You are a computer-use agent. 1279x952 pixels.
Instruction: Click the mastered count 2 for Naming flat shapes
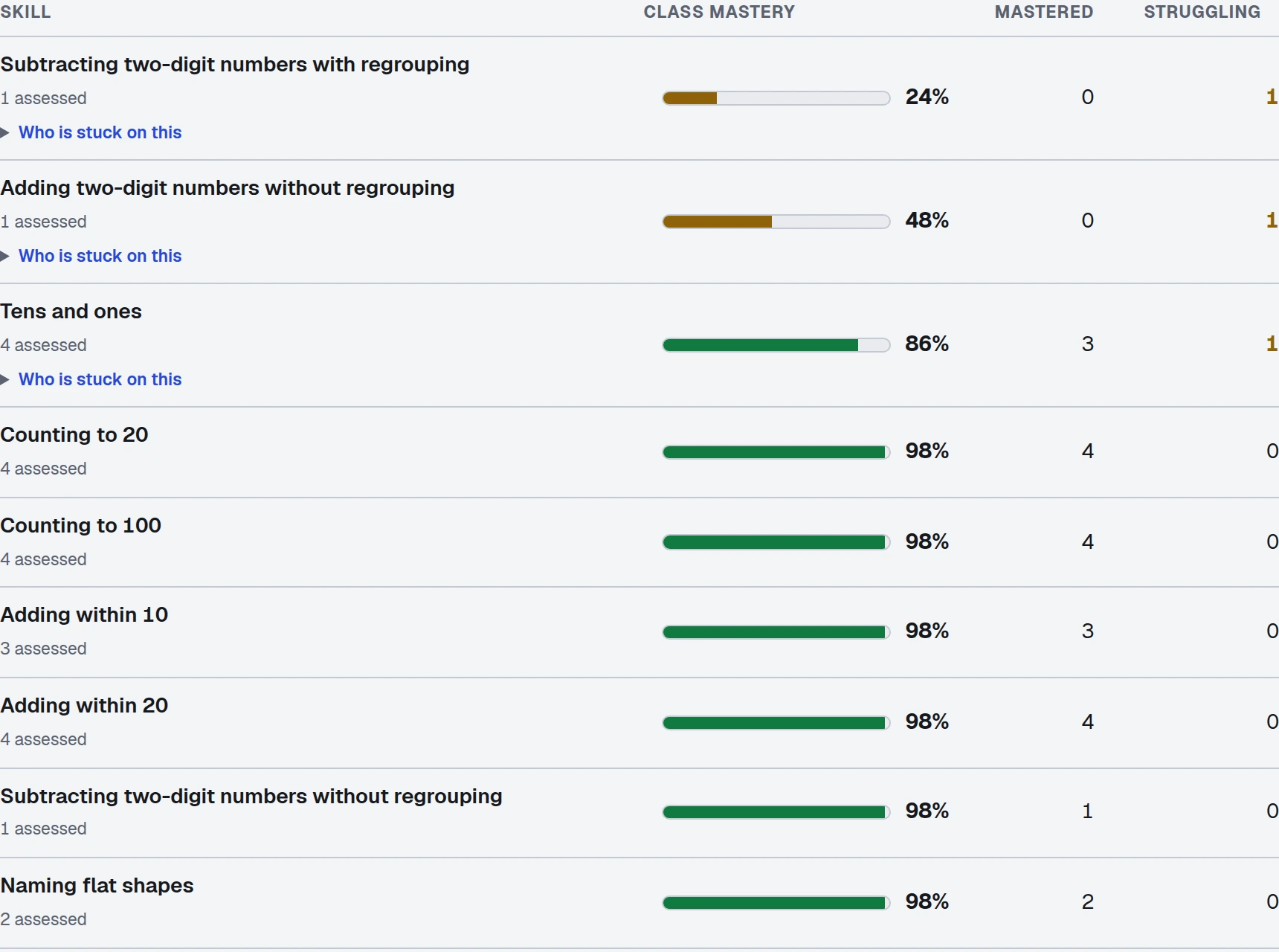coord(1087,901)
